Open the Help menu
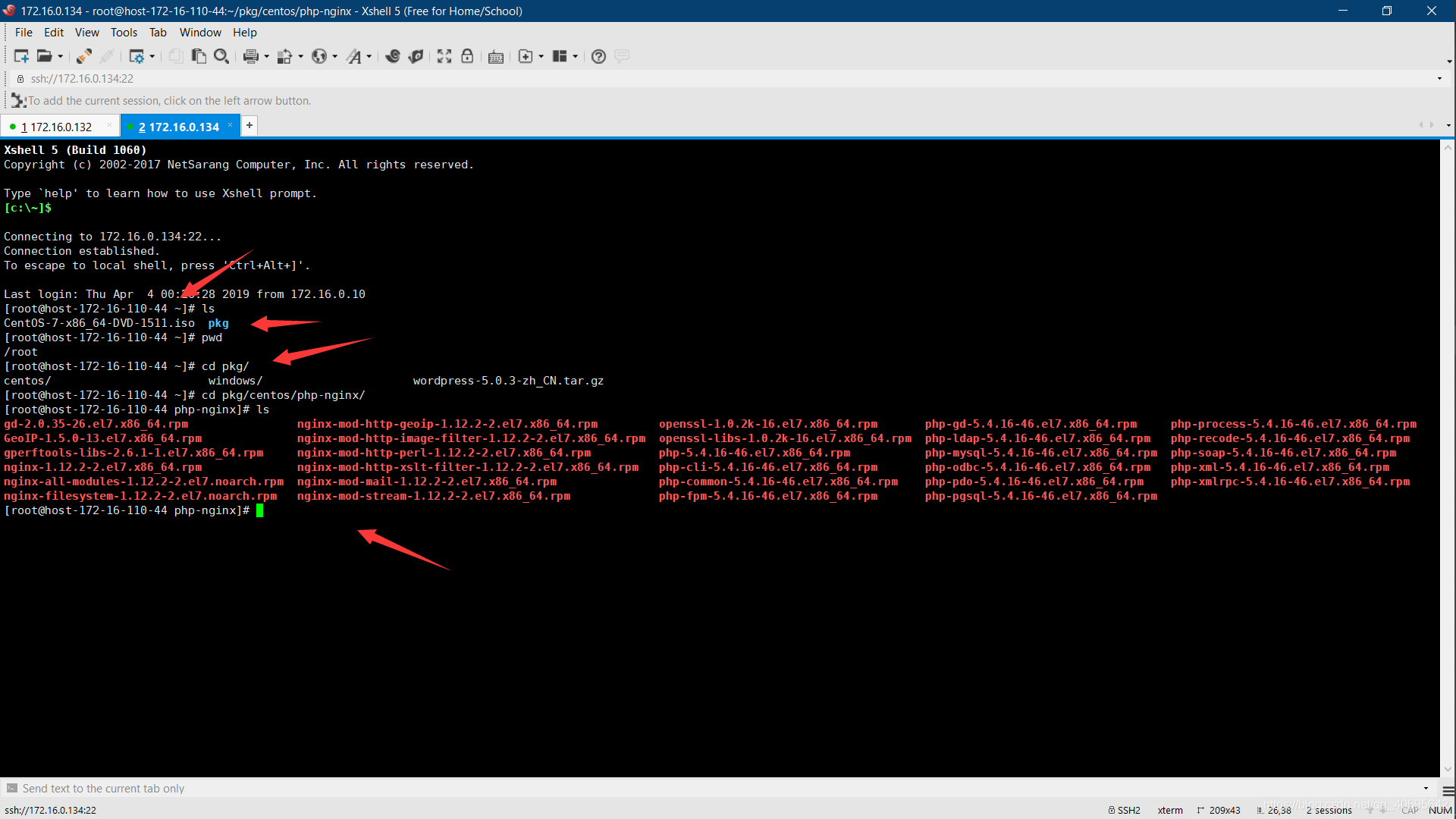 pos(244,33)
